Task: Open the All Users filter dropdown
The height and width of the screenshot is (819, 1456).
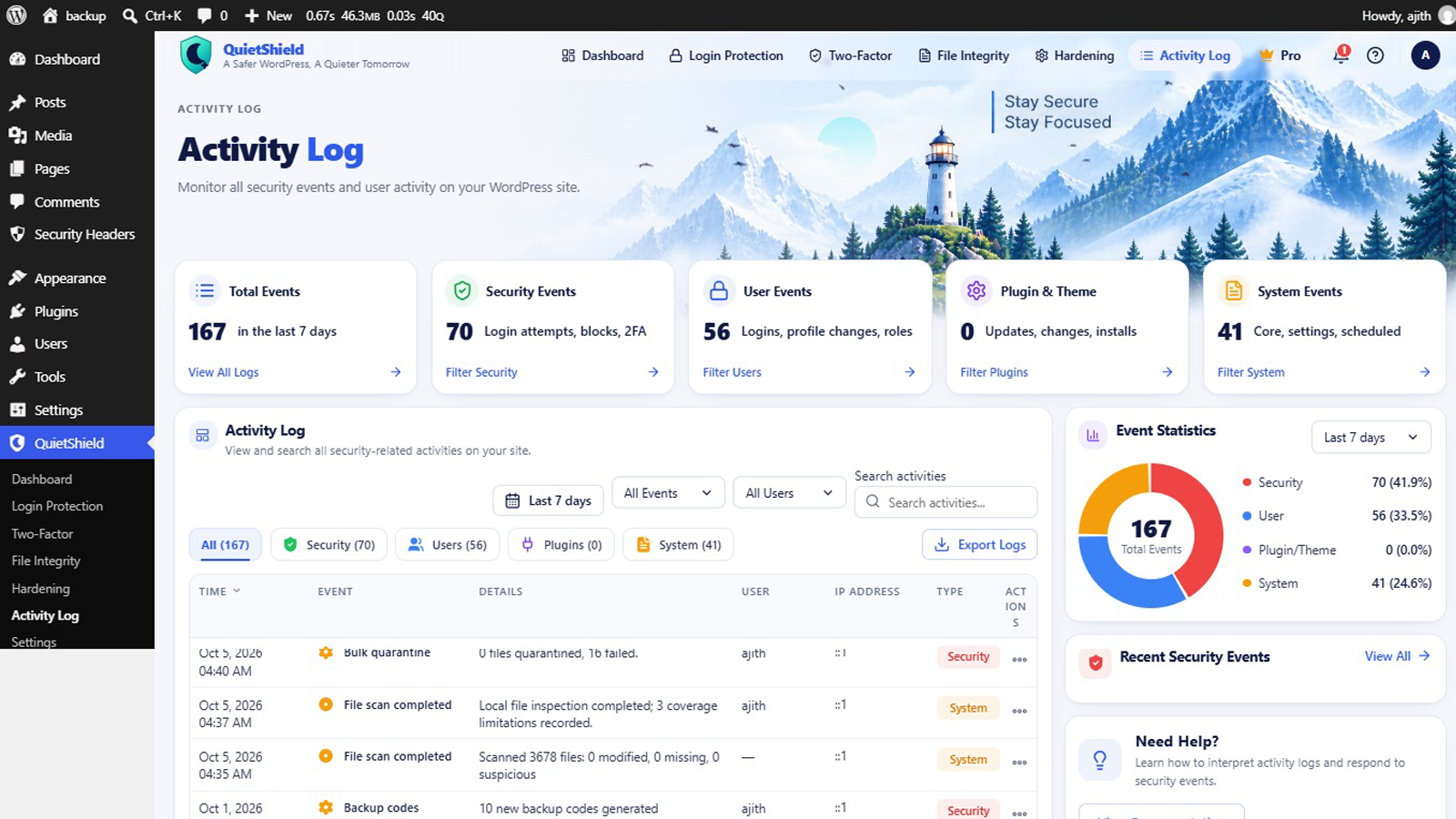Action: pos(789,493)
